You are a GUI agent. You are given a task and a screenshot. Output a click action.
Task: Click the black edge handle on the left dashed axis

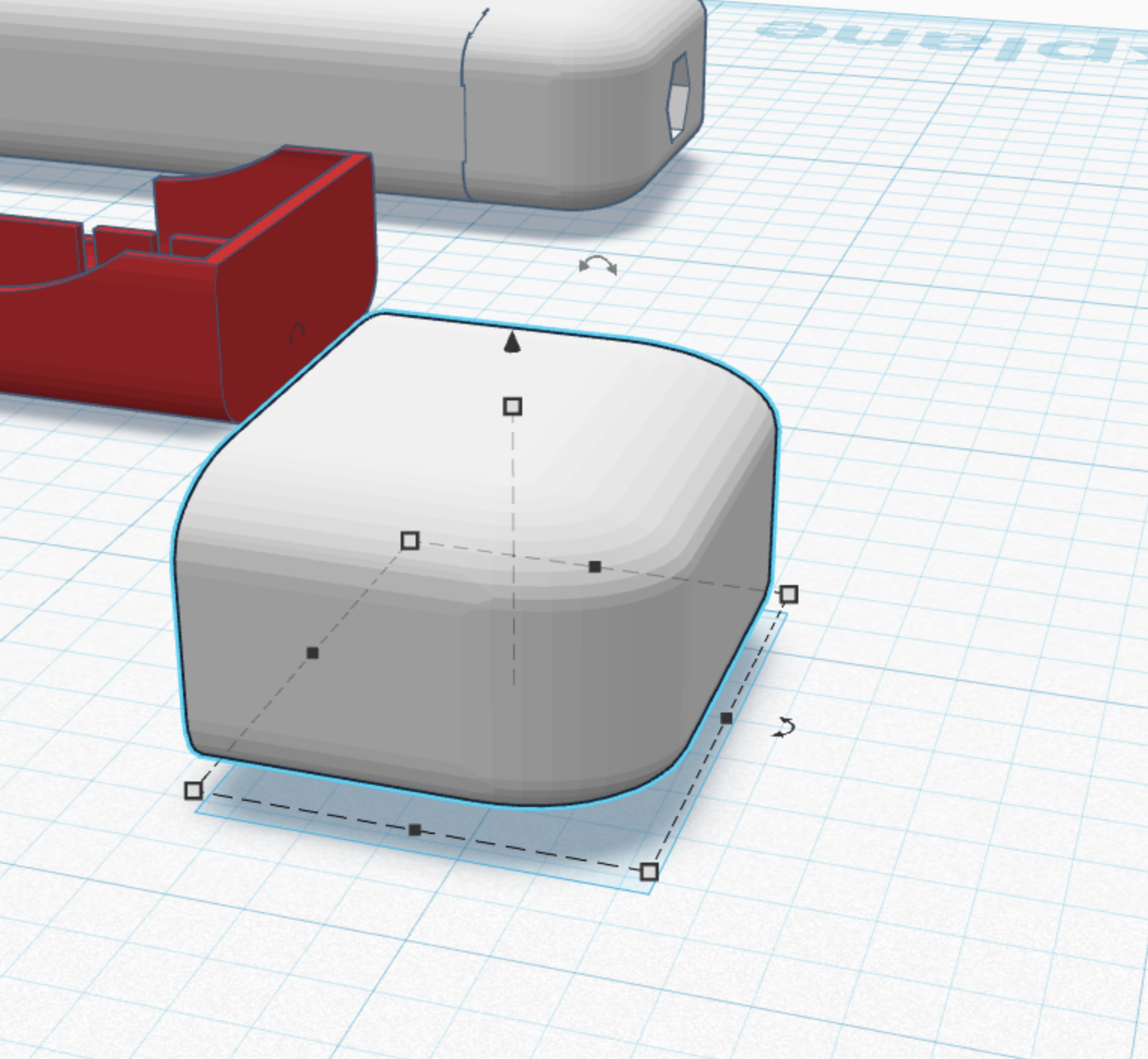tap(312, 653)
